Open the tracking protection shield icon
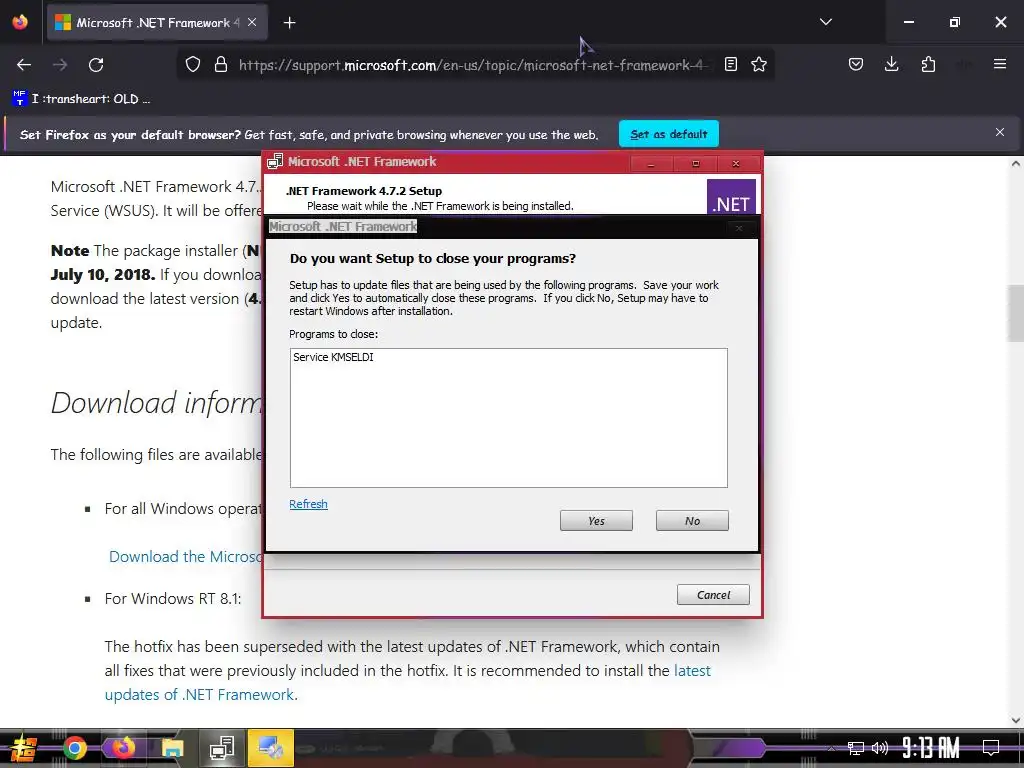This screenshot has height=768, width=1024. [x=193, y=65]
